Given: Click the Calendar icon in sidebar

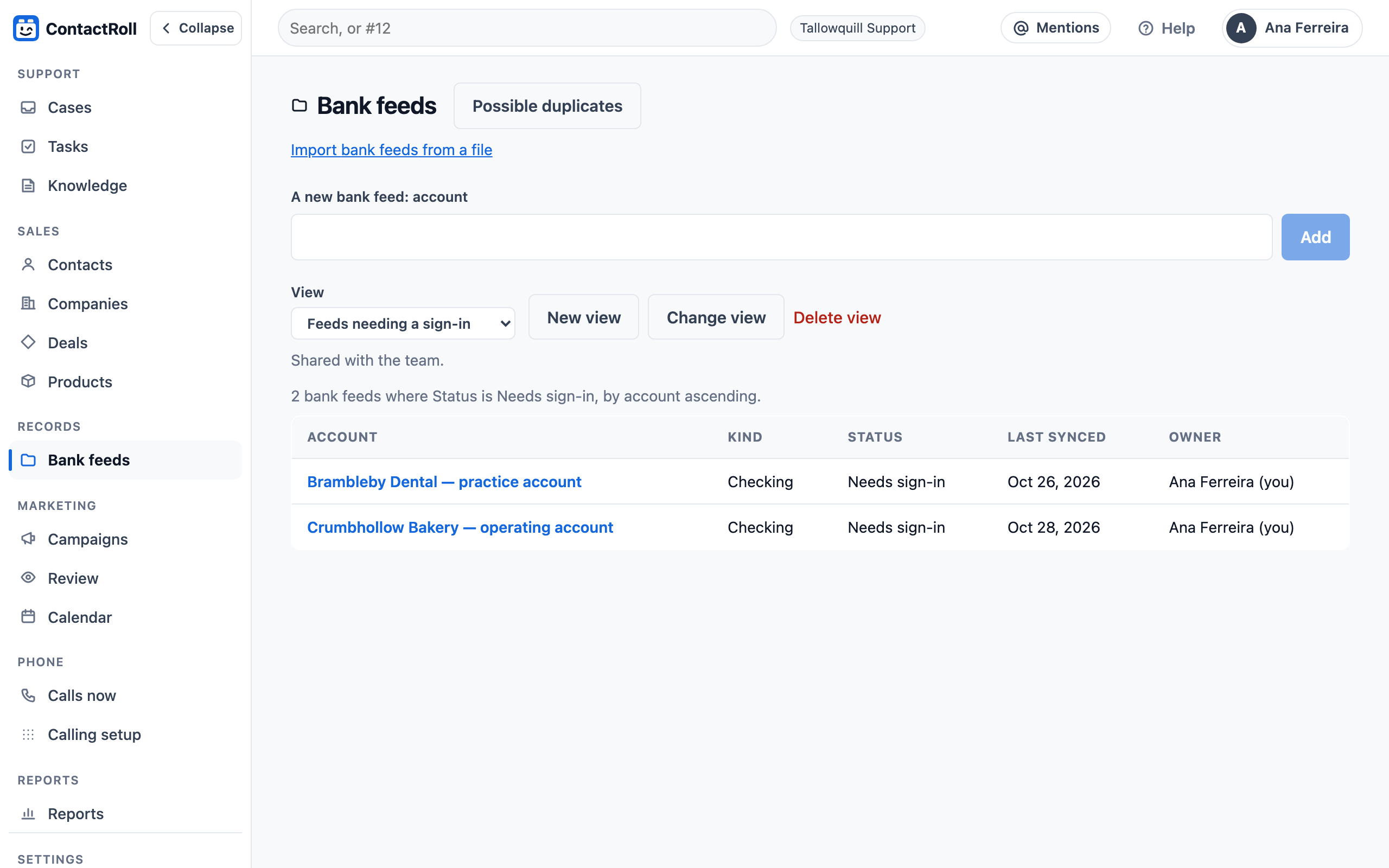Looking at the screenshot, I should (28, 617).
